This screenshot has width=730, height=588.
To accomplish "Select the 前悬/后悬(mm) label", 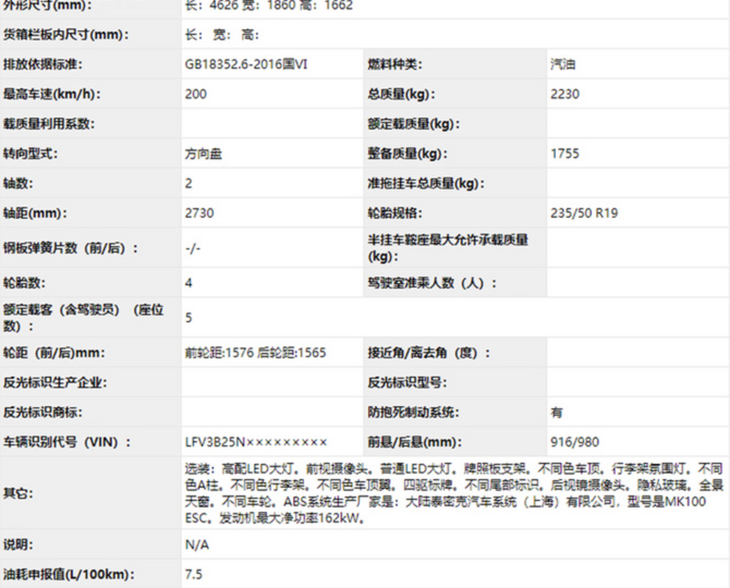I will coord(414,442).
